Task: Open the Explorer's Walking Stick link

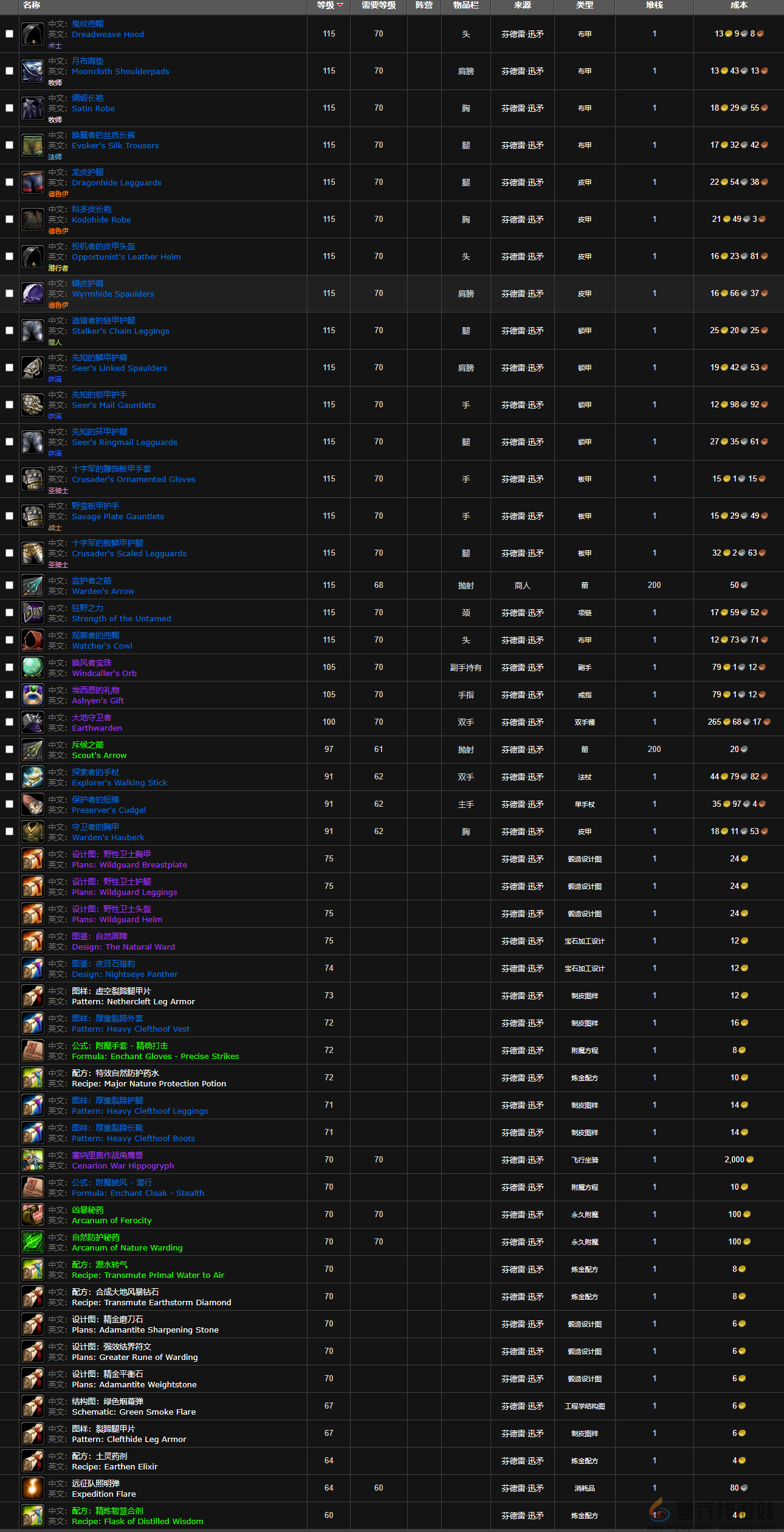Action: [119, 783]
